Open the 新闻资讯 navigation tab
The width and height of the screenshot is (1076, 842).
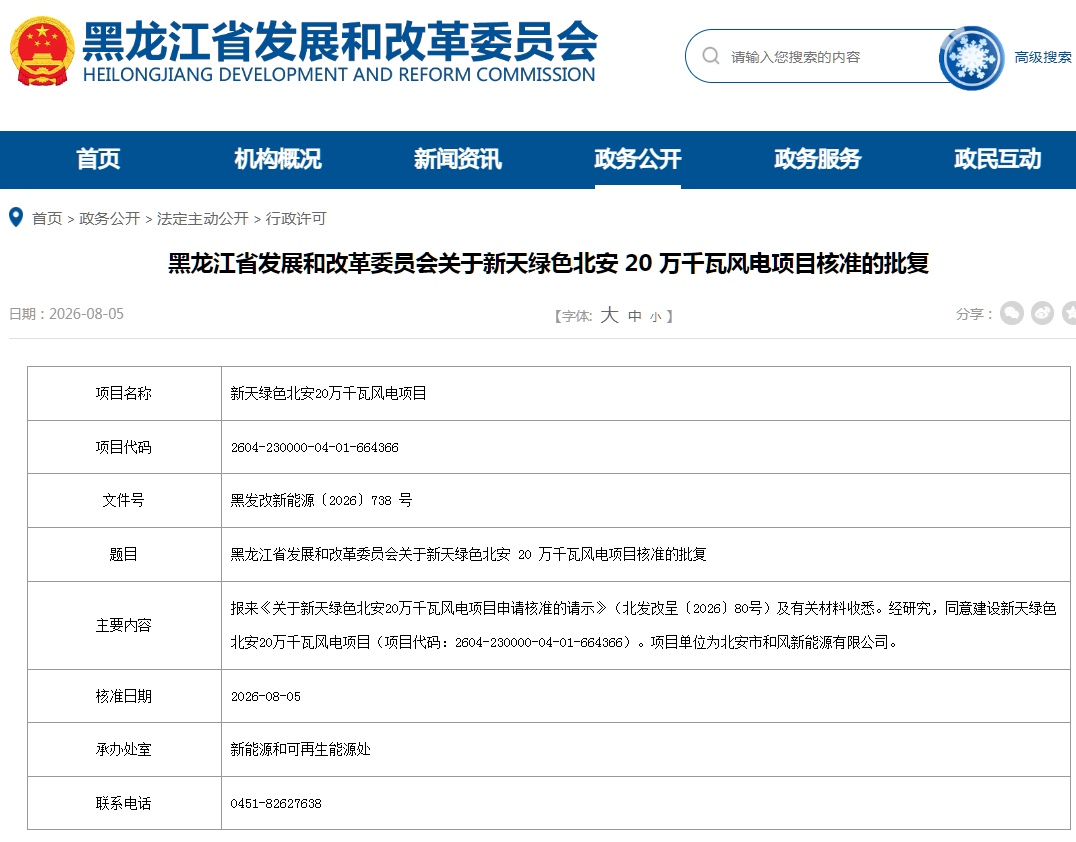pyautogui.click(x=458, y=159)
